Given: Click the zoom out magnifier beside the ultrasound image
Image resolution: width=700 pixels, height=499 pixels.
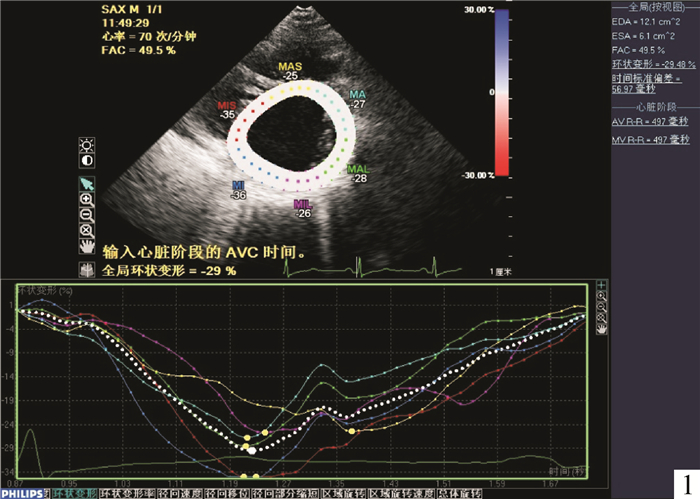Looking at the screenshot, I should point(87,214).
